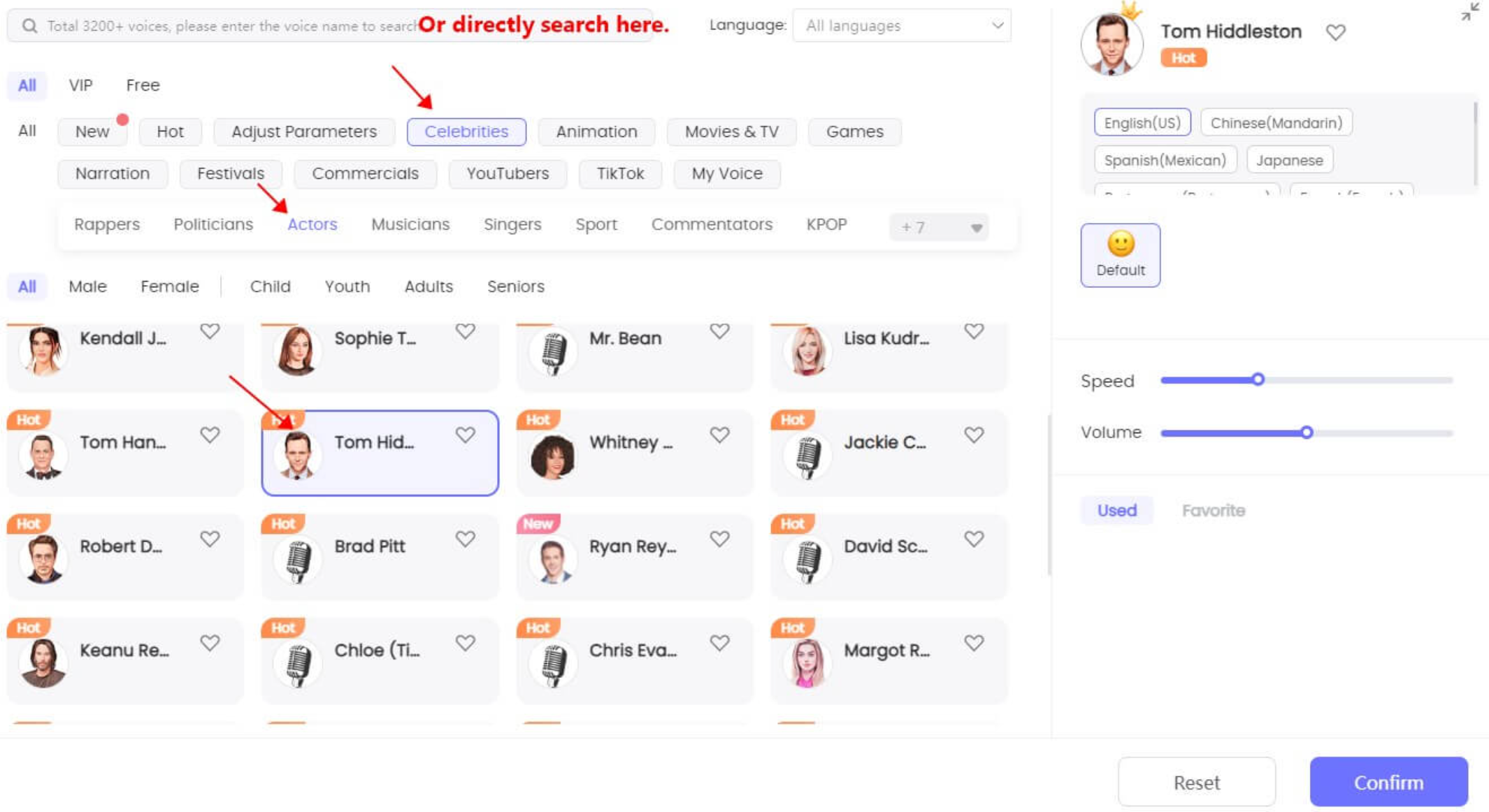
Task: Click the search magnifier icon
Action: click(29, 26)
